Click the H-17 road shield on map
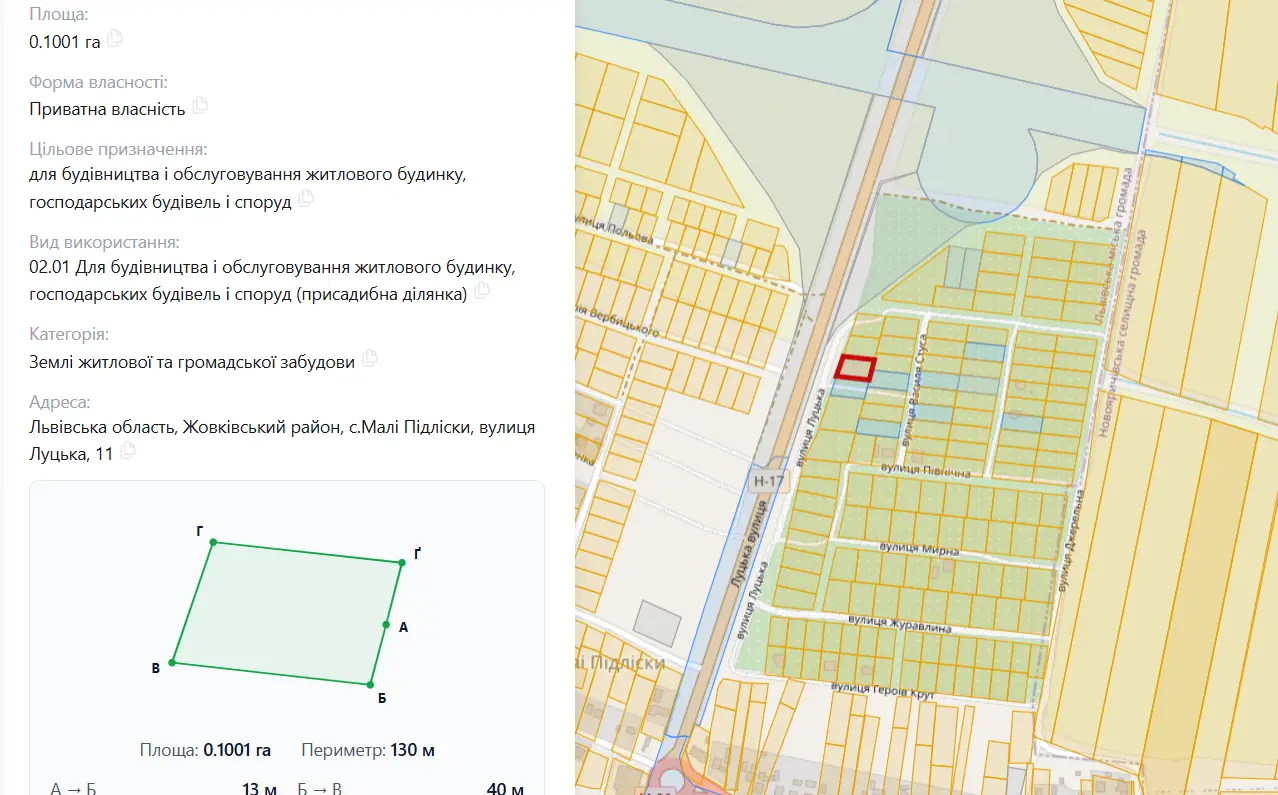The height and width of the screenshot is (795, 1278). coord(769,482)
